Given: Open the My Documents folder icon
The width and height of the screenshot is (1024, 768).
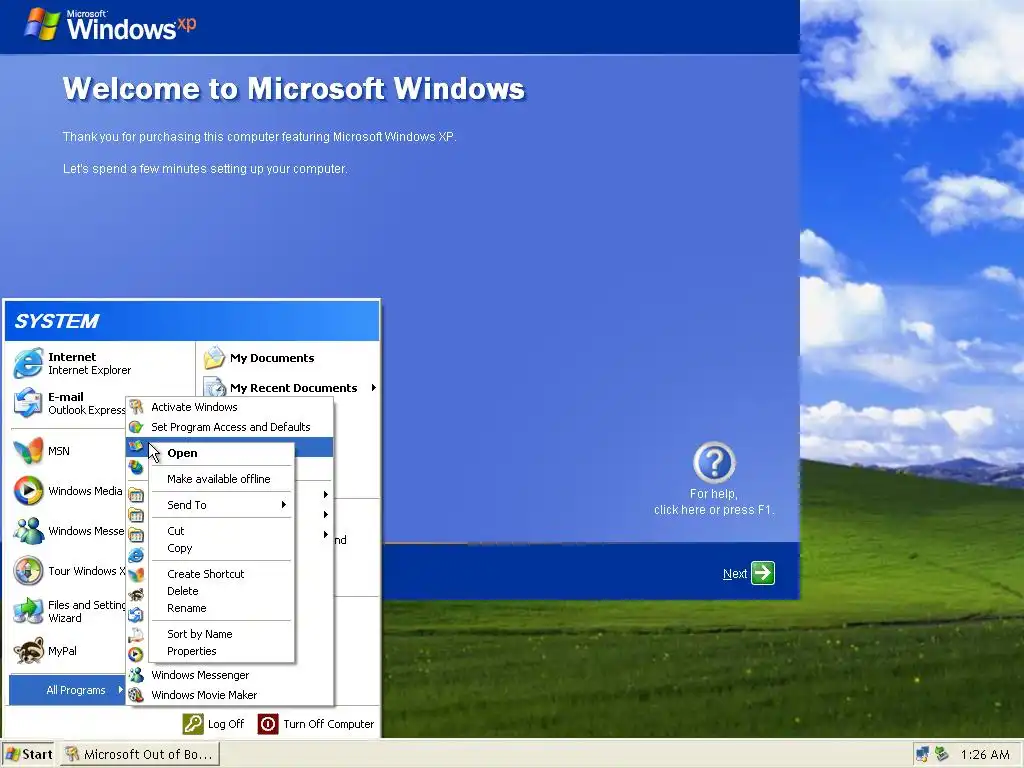Looking at the screenshot, I should pos(214,358).
